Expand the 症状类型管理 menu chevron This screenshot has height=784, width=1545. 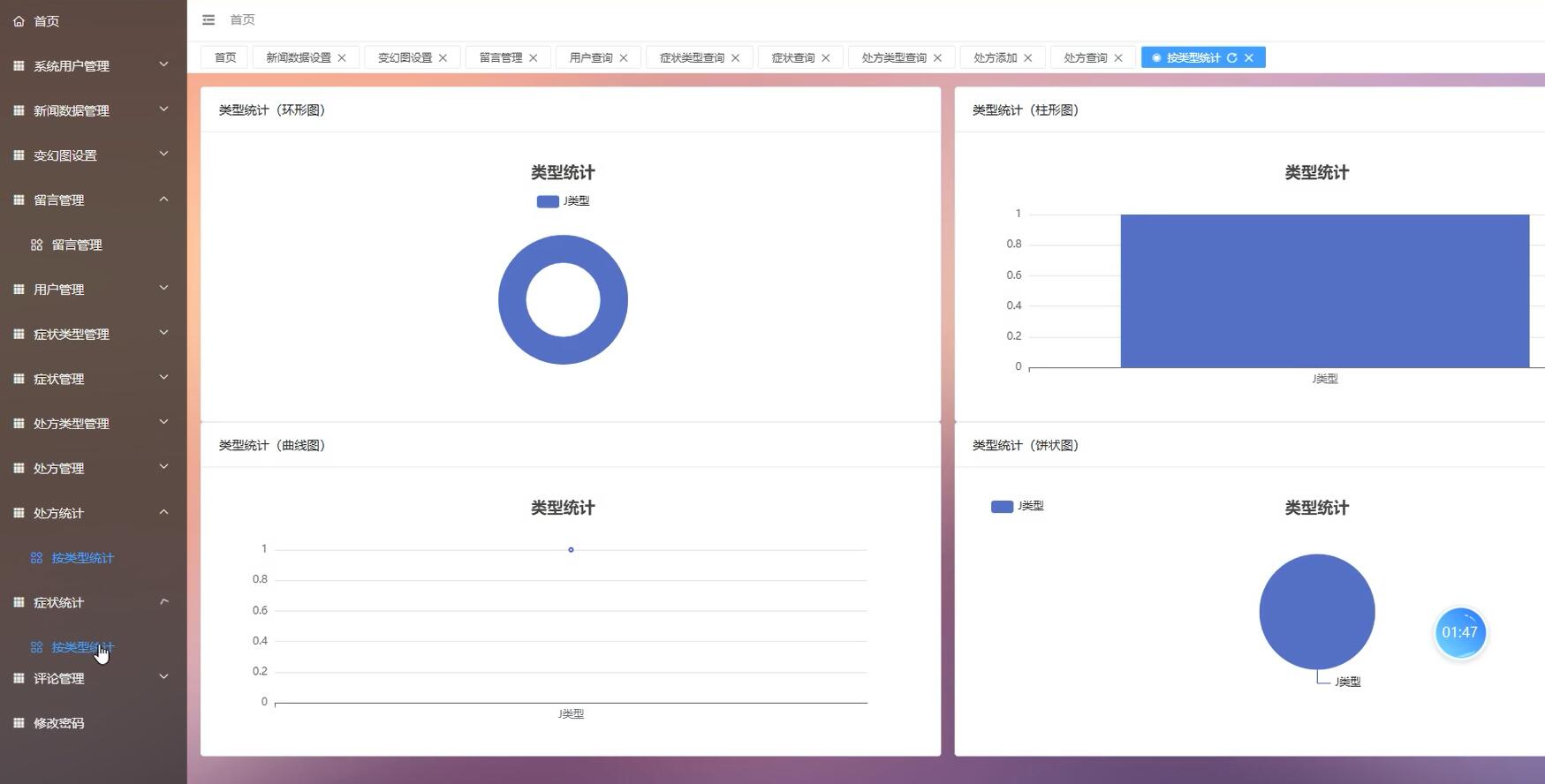click(163, 333)
